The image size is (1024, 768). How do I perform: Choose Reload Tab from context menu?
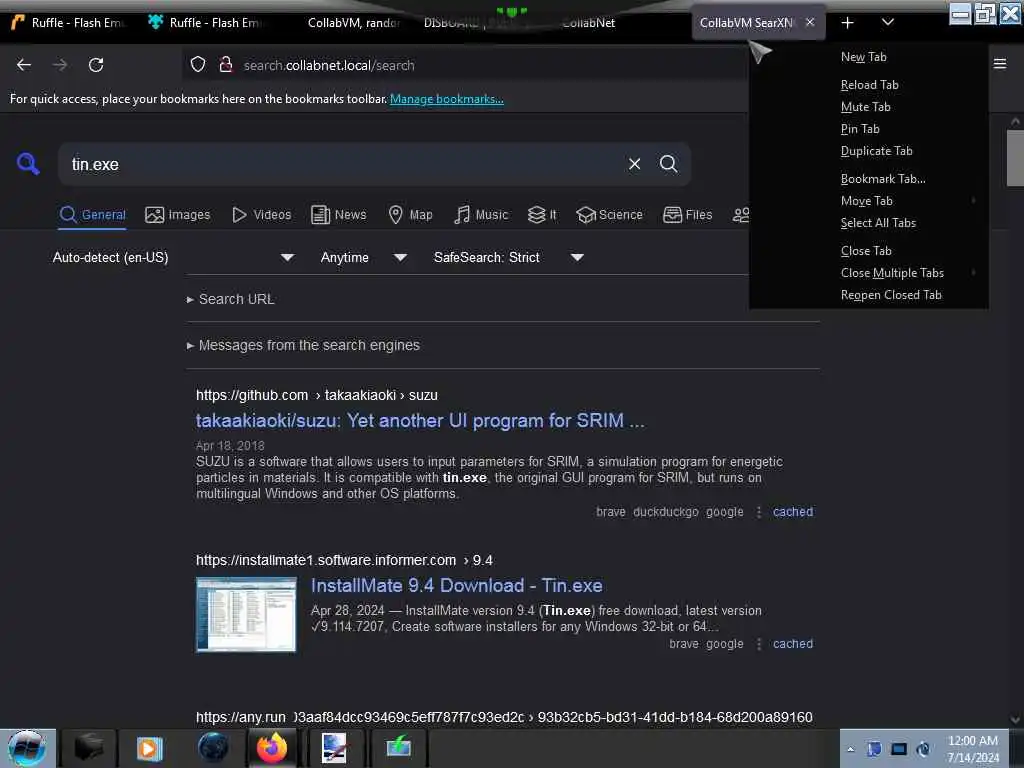[869, 85]
